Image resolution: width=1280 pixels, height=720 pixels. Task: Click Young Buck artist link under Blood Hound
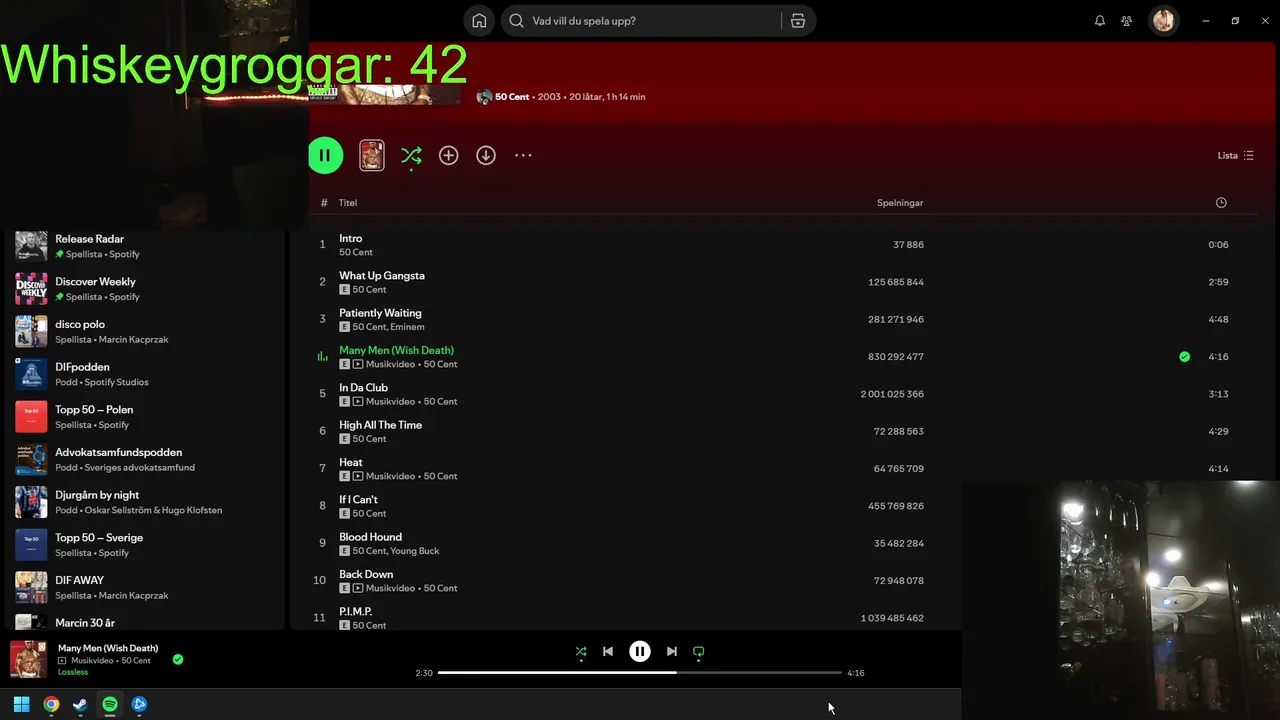point(415,551)
